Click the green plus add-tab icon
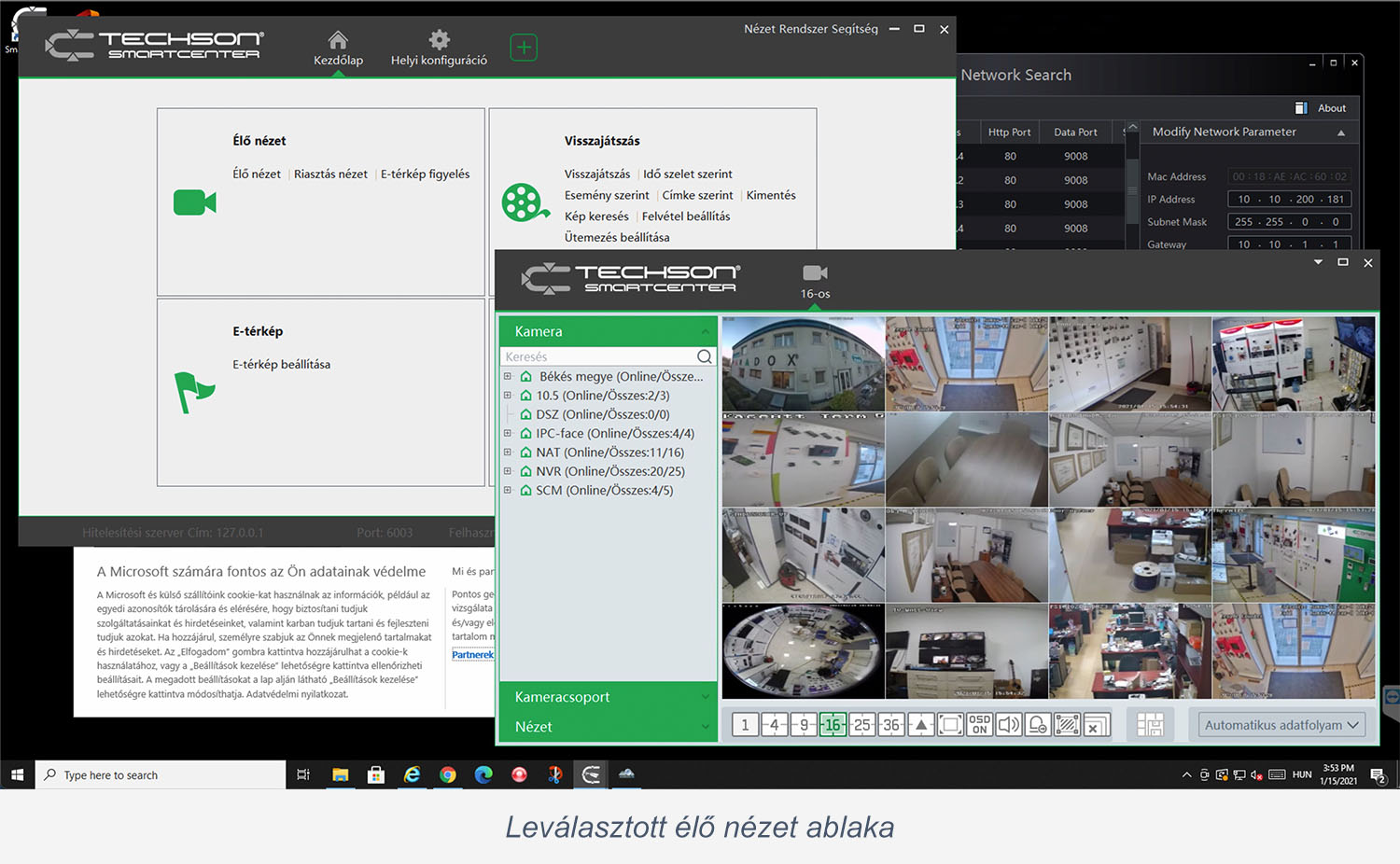This screenshot has width=1400, height=864. click(x=524, y=48)
